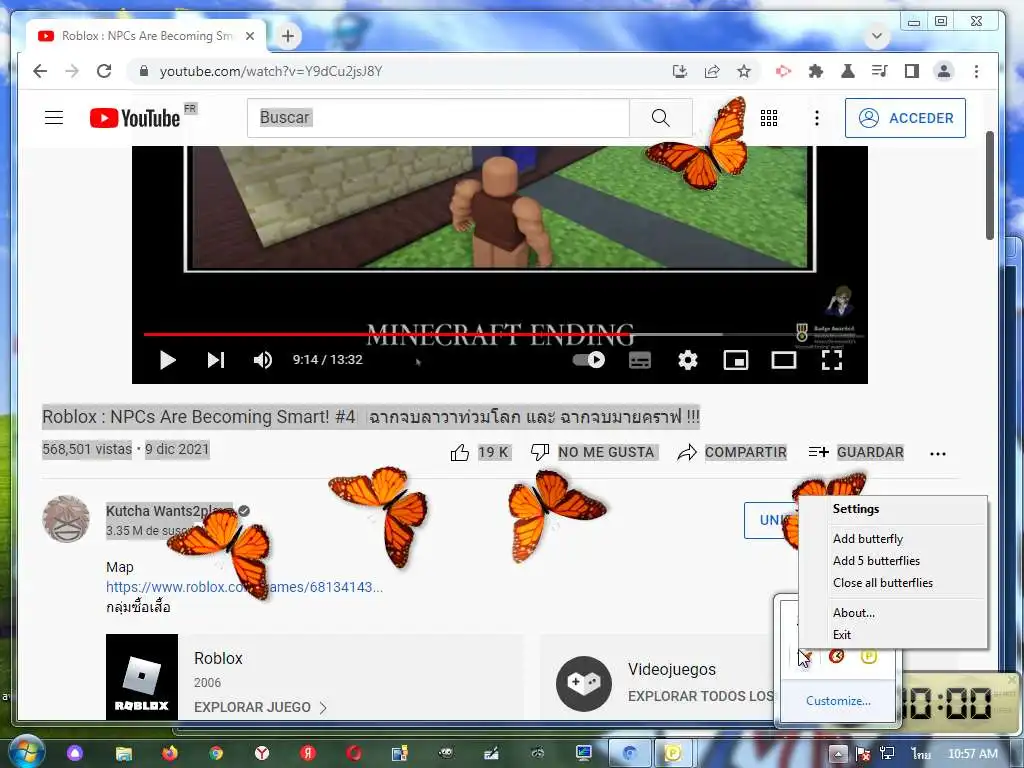The image size is (1024, 768).
Task: Toggle subtitles in the video player
Action: click(x=639, y=360)
